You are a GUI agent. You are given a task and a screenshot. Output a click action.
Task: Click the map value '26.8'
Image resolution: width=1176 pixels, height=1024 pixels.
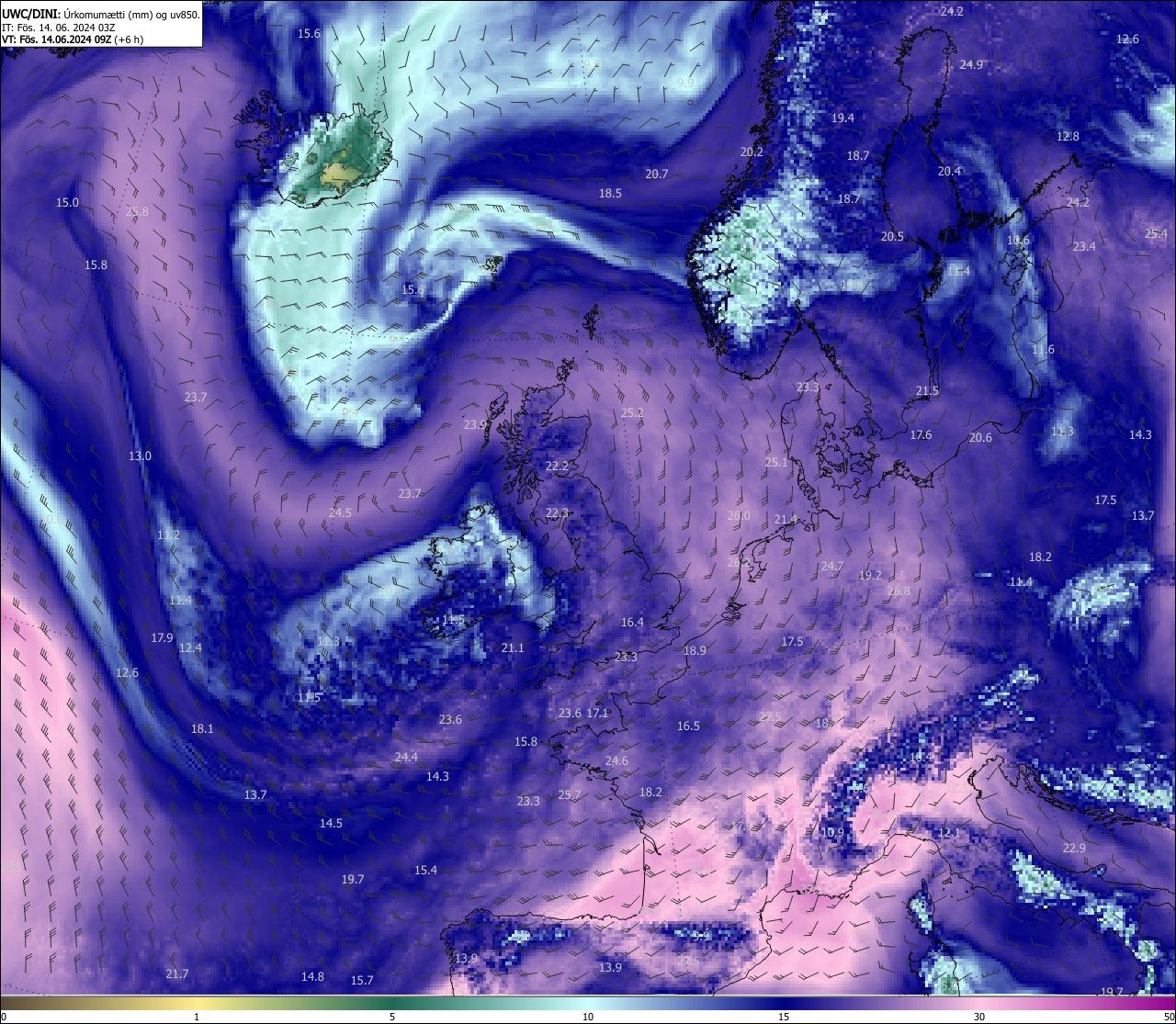899,591
